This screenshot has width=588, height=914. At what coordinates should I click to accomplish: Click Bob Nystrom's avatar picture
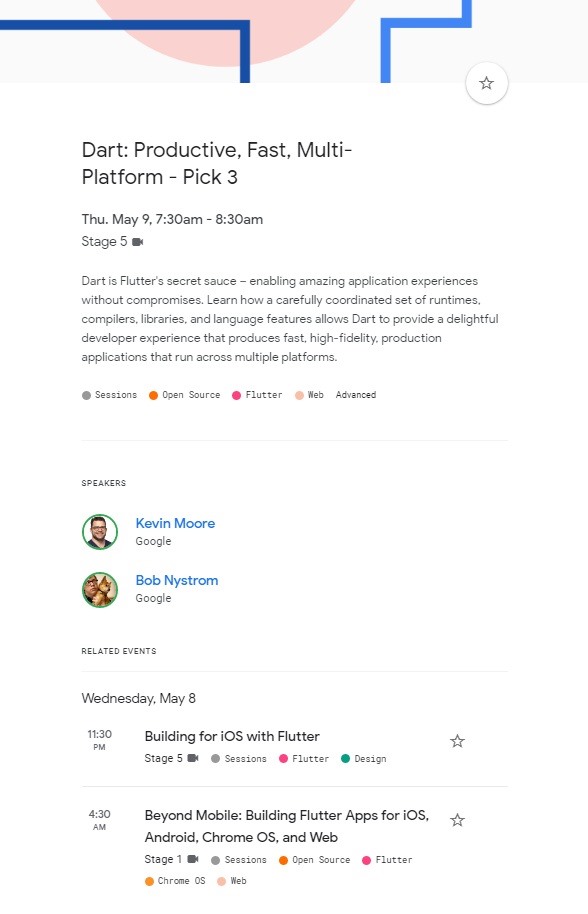[100, 589]
